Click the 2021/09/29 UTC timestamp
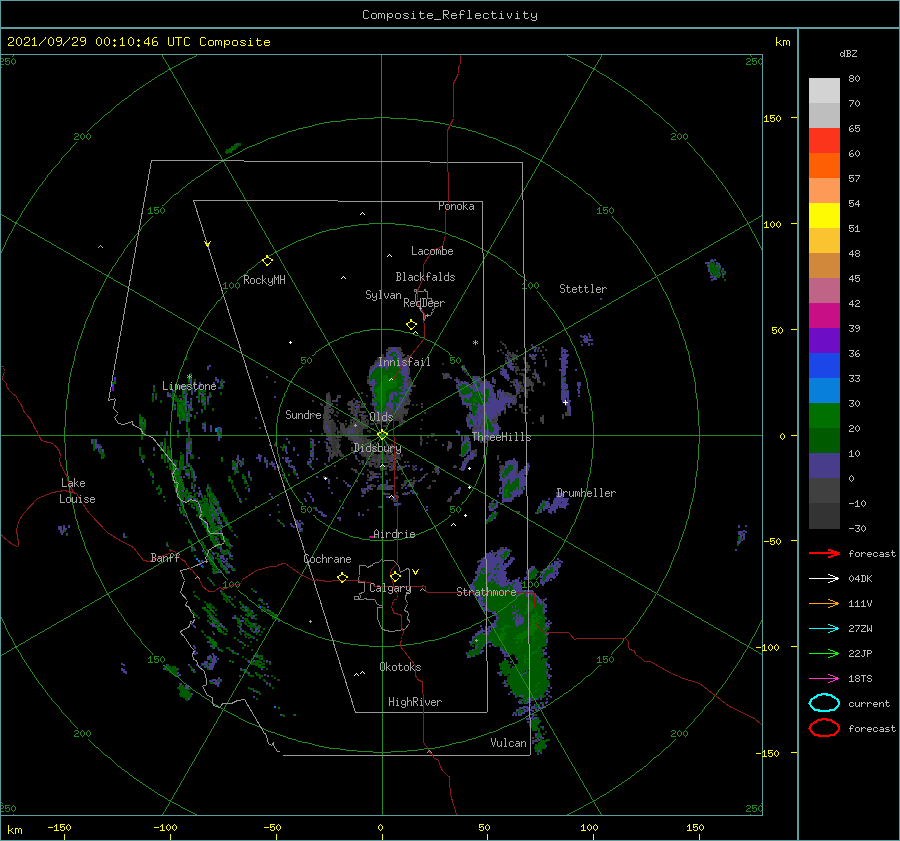This screenshot has height=841, width=900. coord(138,42)
